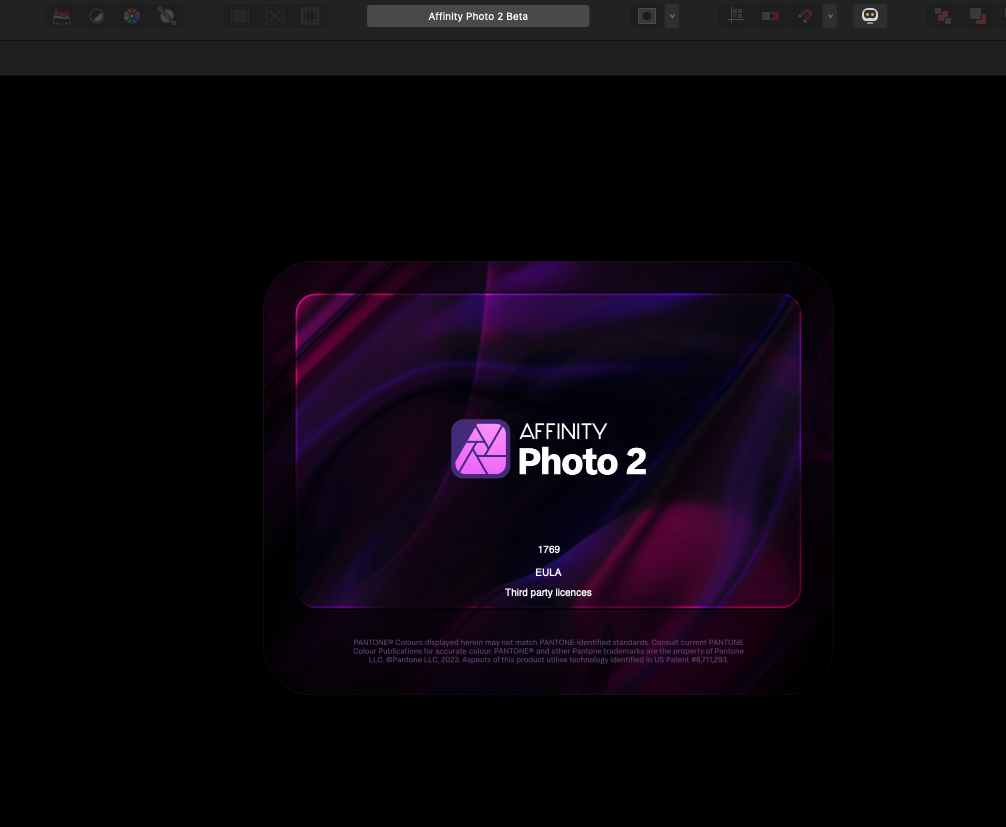This screenshot has width=1006, height=827.
Task: Toggle Snapping with the magnet icon
Action: click(x=805, y=16)
